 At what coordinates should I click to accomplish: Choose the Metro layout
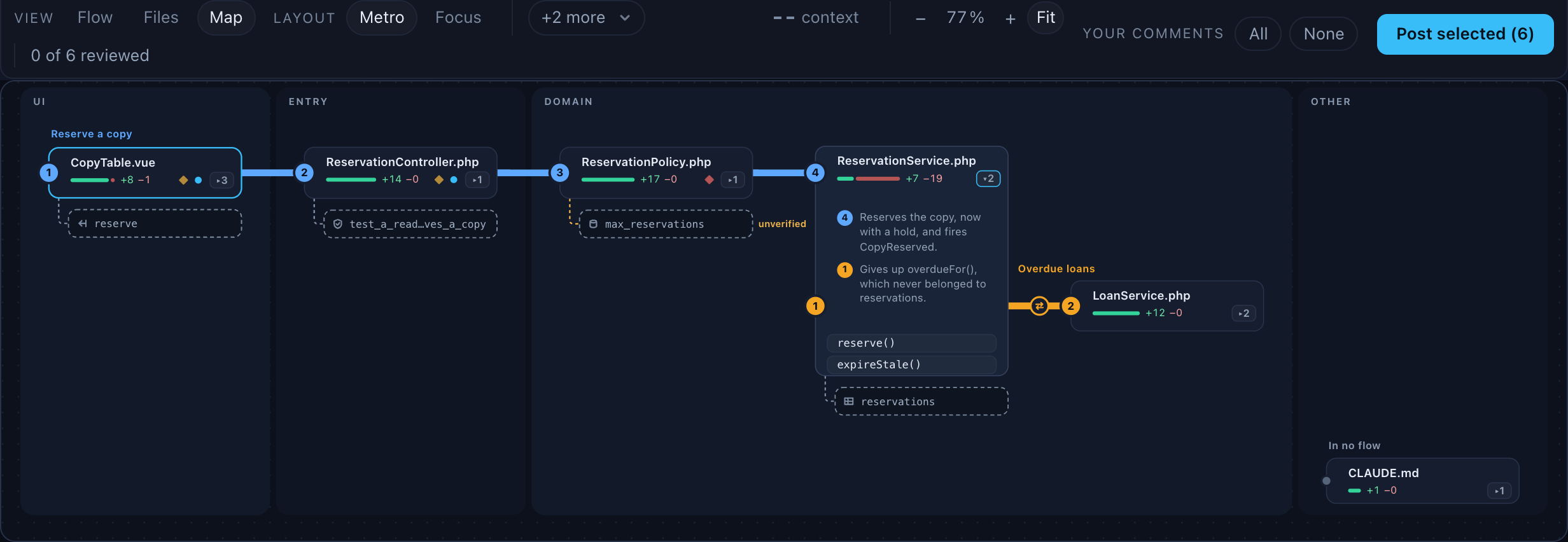pyautogui.click(x=382, y=18)
